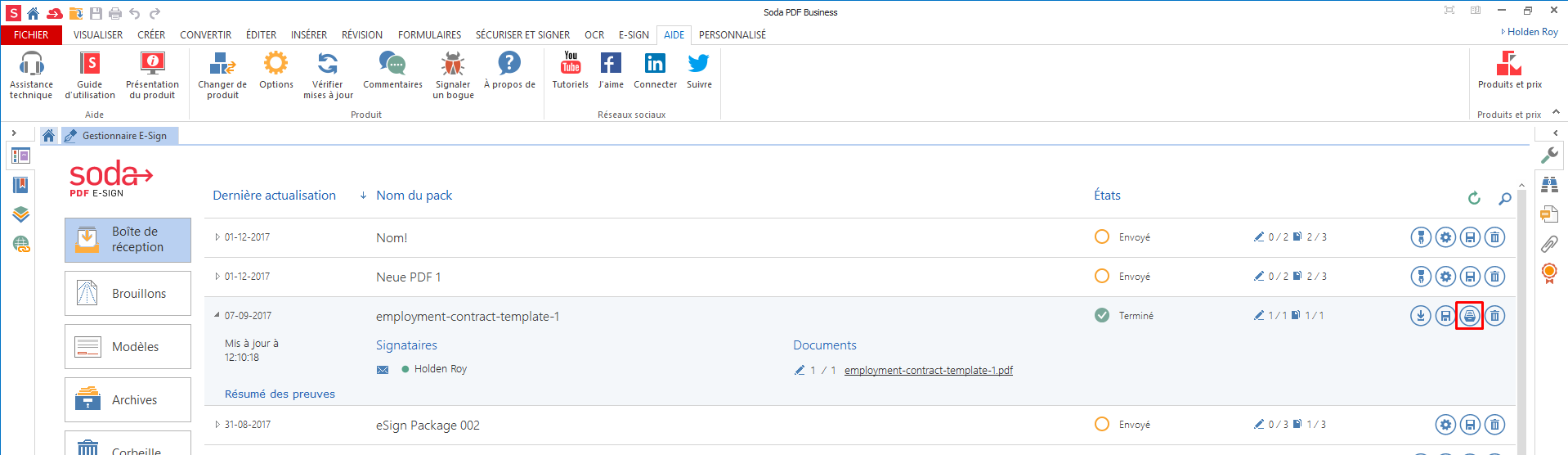Open the Archives section

[128, 399]
